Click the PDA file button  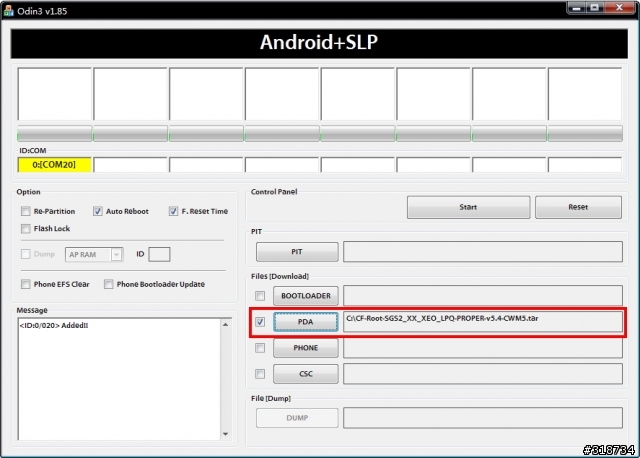tap(306, 322)
